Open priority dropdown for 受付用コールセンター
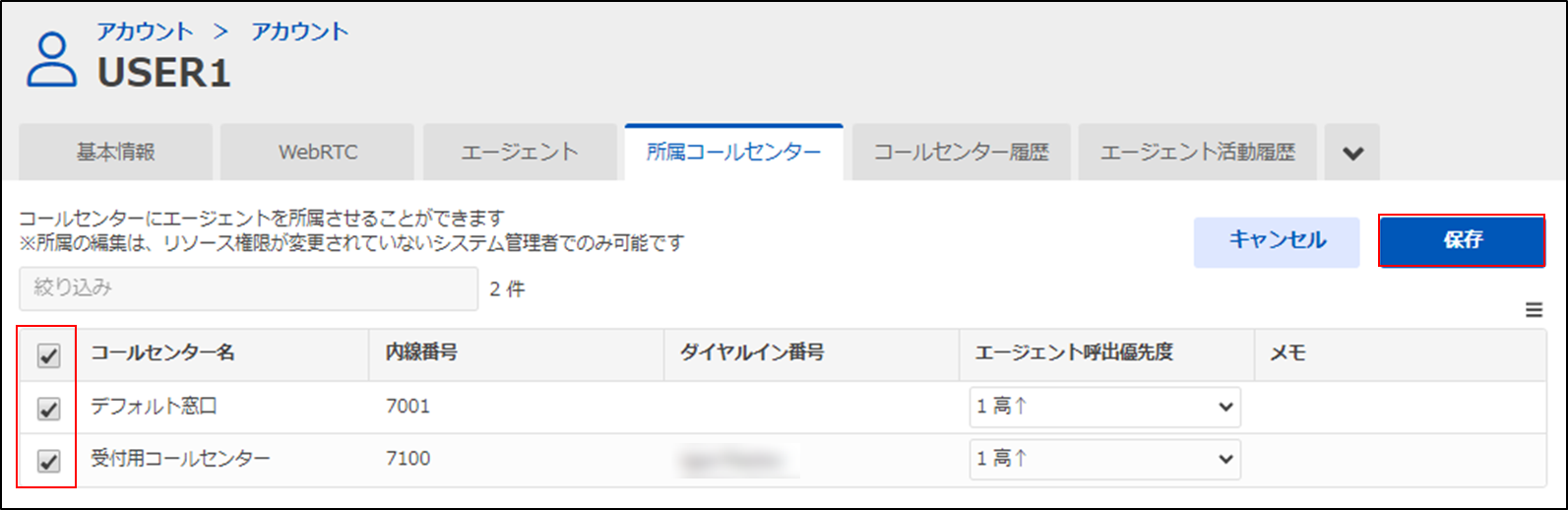1568x510 pixels. click(x=1104, y=459)
